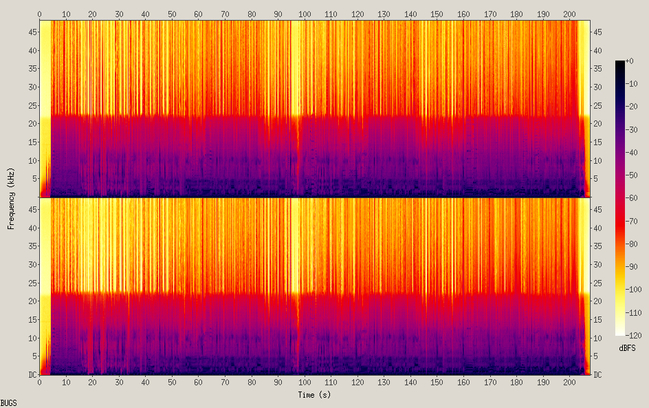Image resolution: width=649 pixels, height=408 pixels.
Task: Click the Frequency (kHz) axis label
Action: [11, 198]
